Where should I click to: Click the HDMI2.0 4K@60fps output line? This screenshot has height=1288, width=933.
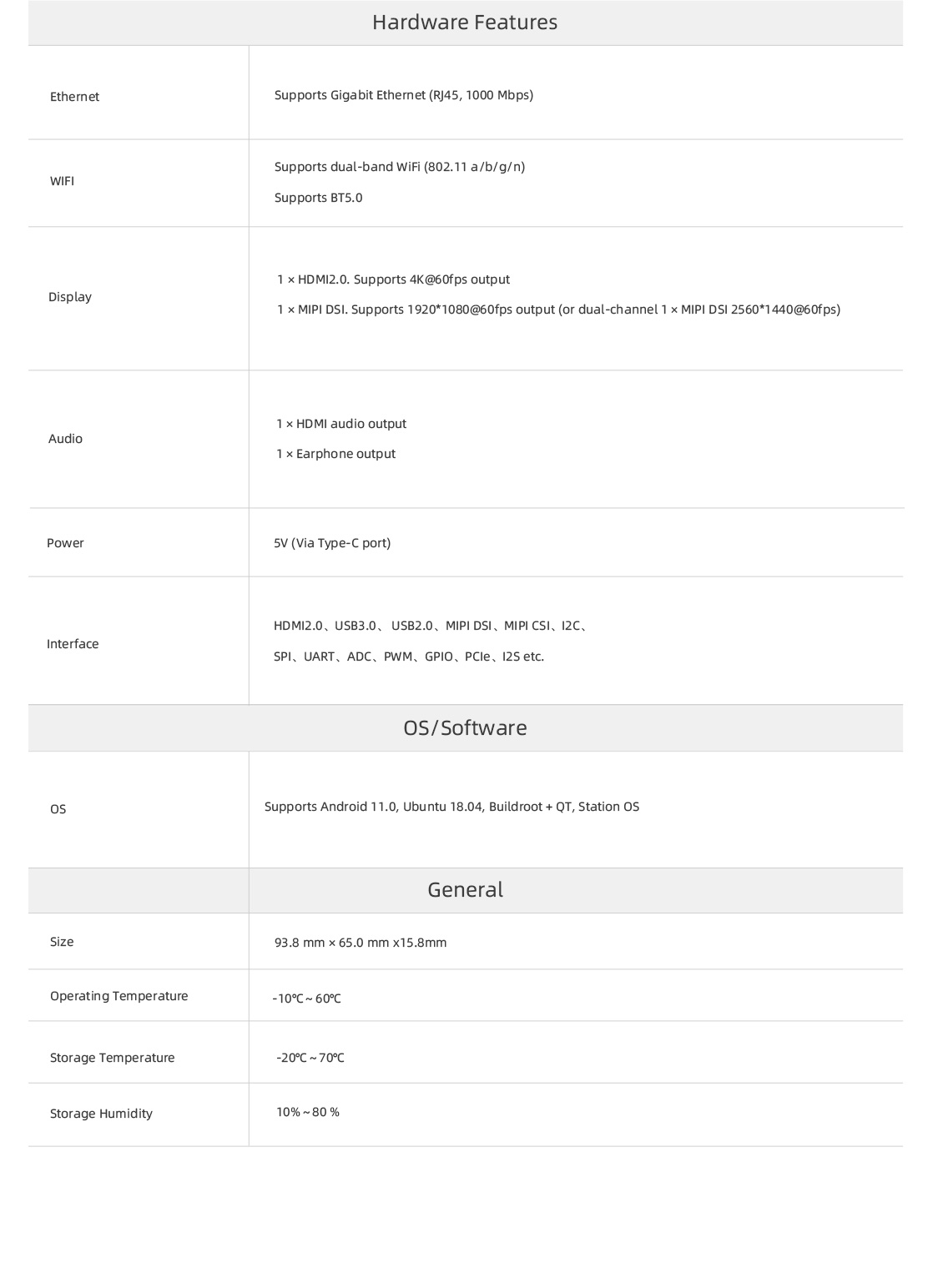393,279
